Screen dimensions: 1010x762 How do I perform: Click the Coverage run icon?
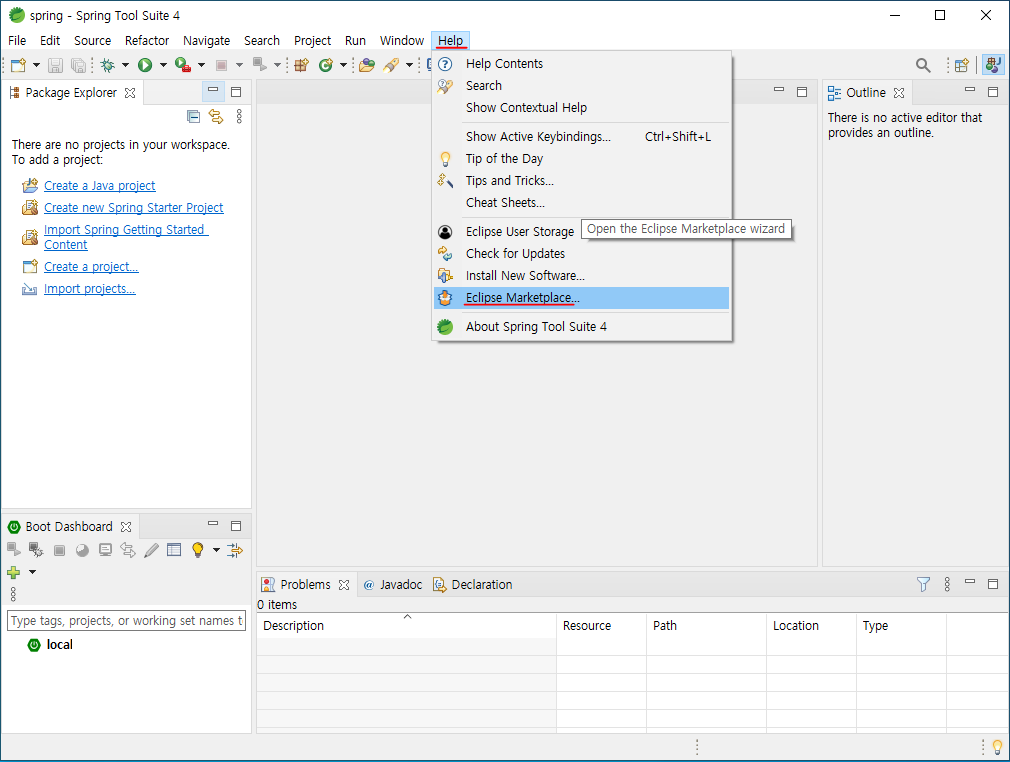tap(183, 65)
